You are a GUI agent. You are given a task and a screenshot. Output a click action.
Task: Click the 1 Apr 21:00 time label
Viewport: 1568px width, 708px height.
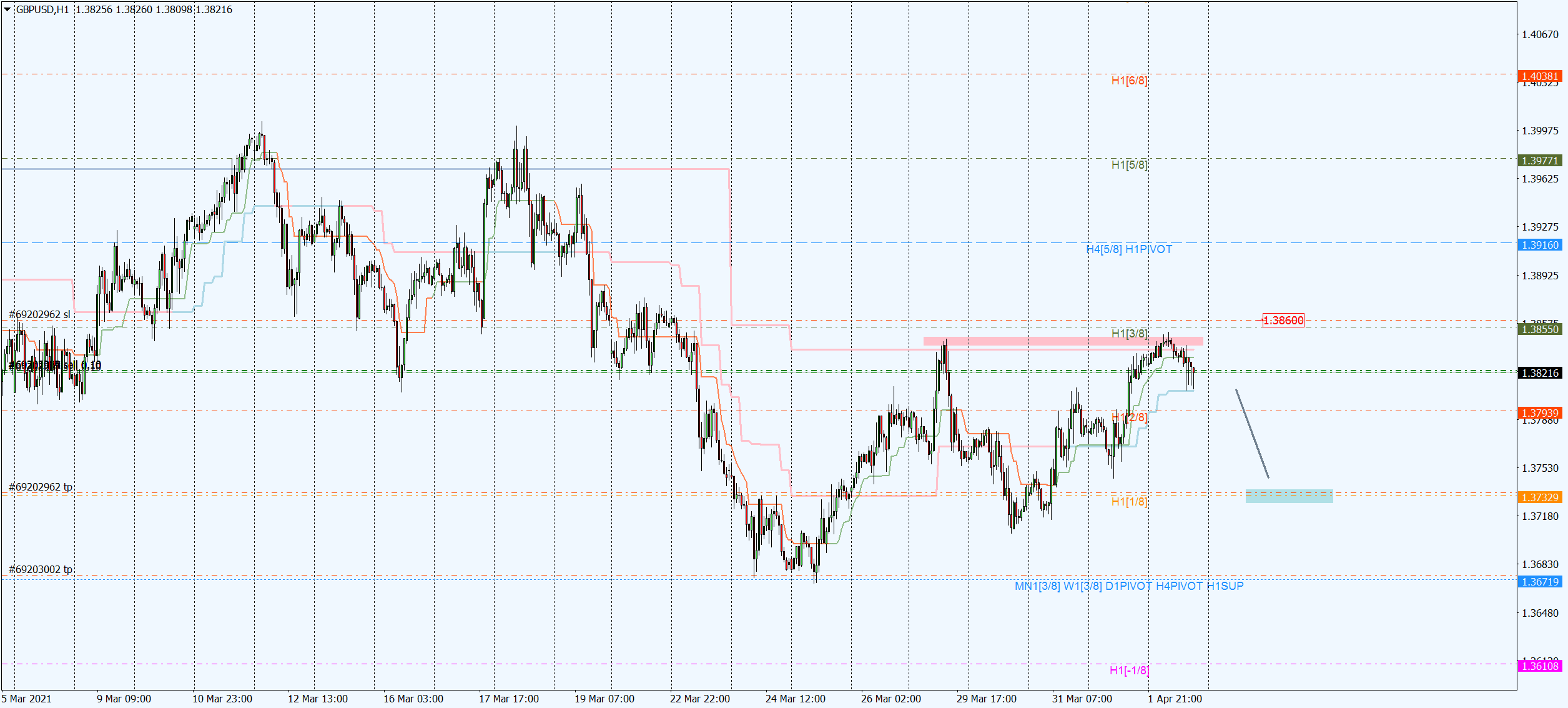(1175, 699)
